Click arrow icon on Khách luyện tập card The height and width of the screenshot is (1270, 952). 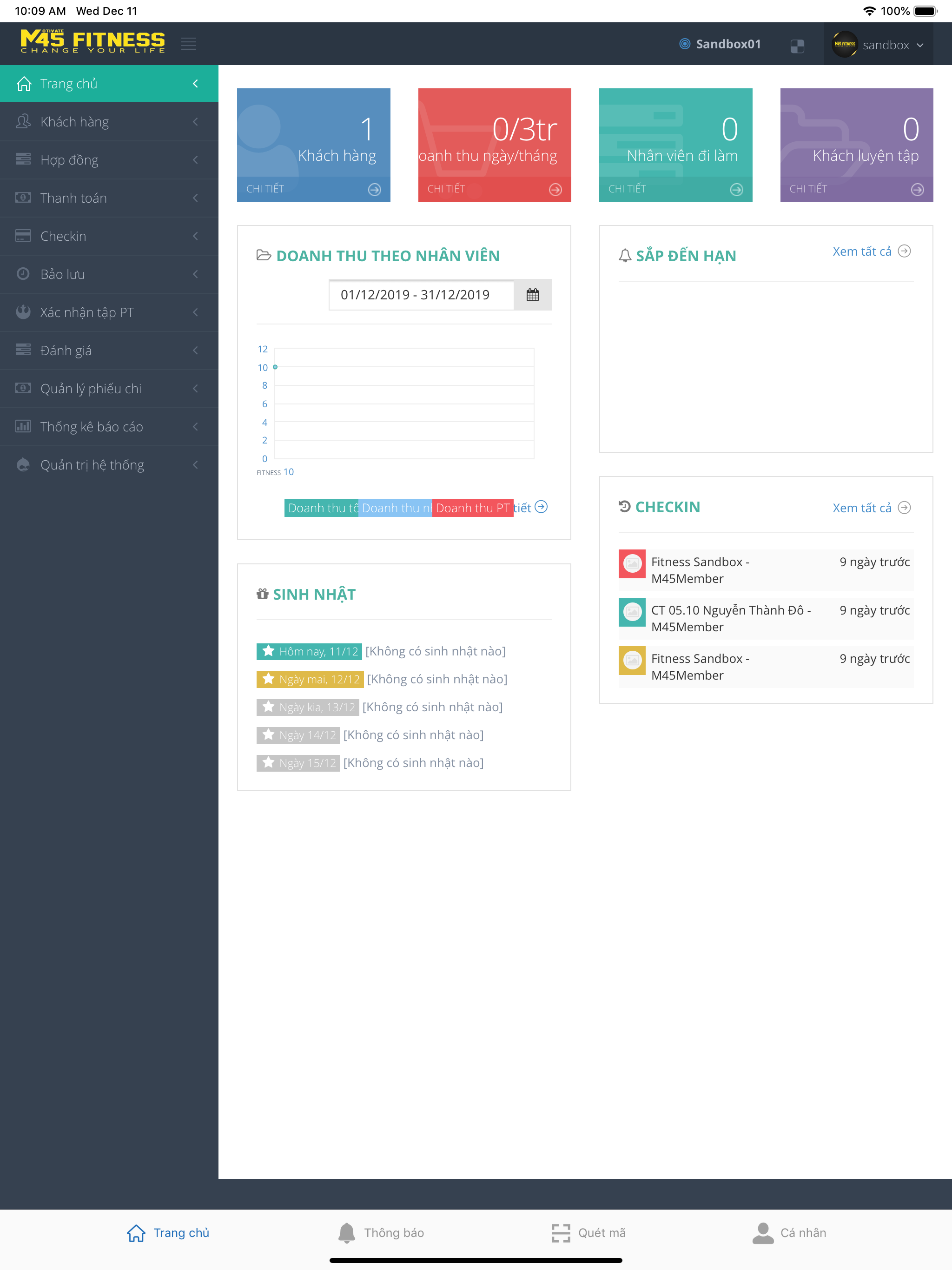(918, 190)
